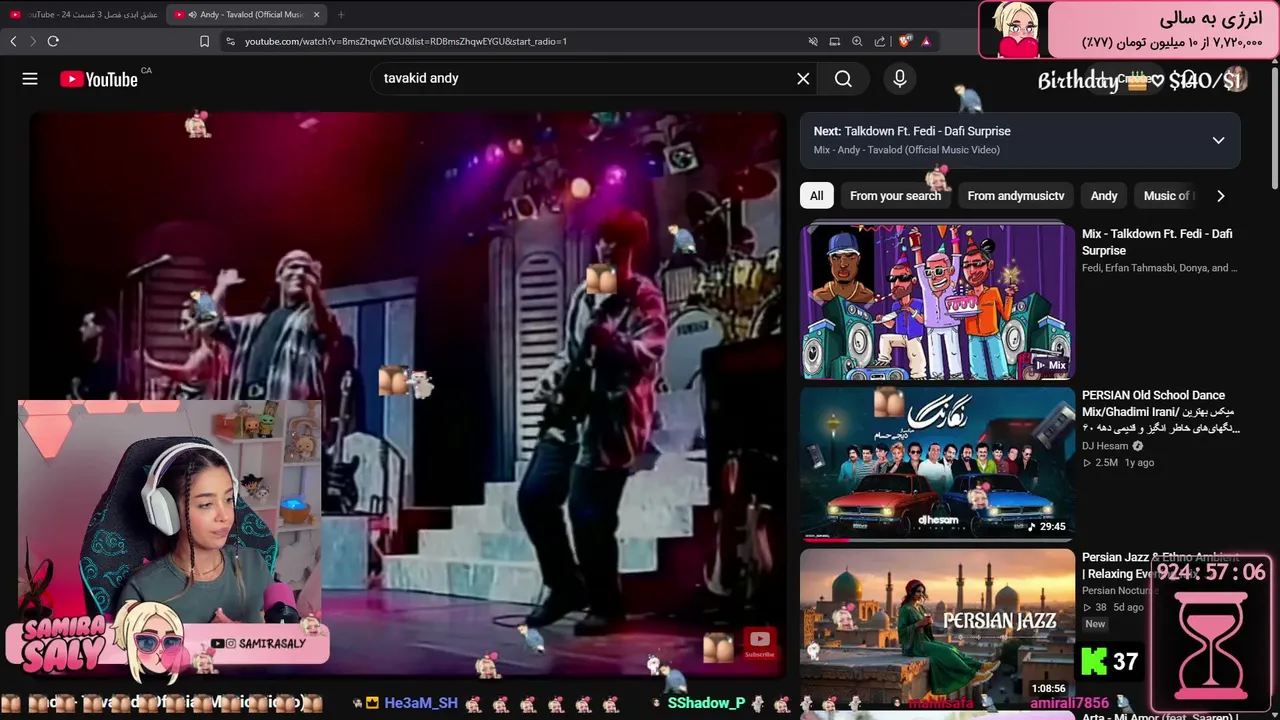Screen dimensions: 1280x720
Task: Show more filter chips with right arrow
Action: [x=1220, y=196]
